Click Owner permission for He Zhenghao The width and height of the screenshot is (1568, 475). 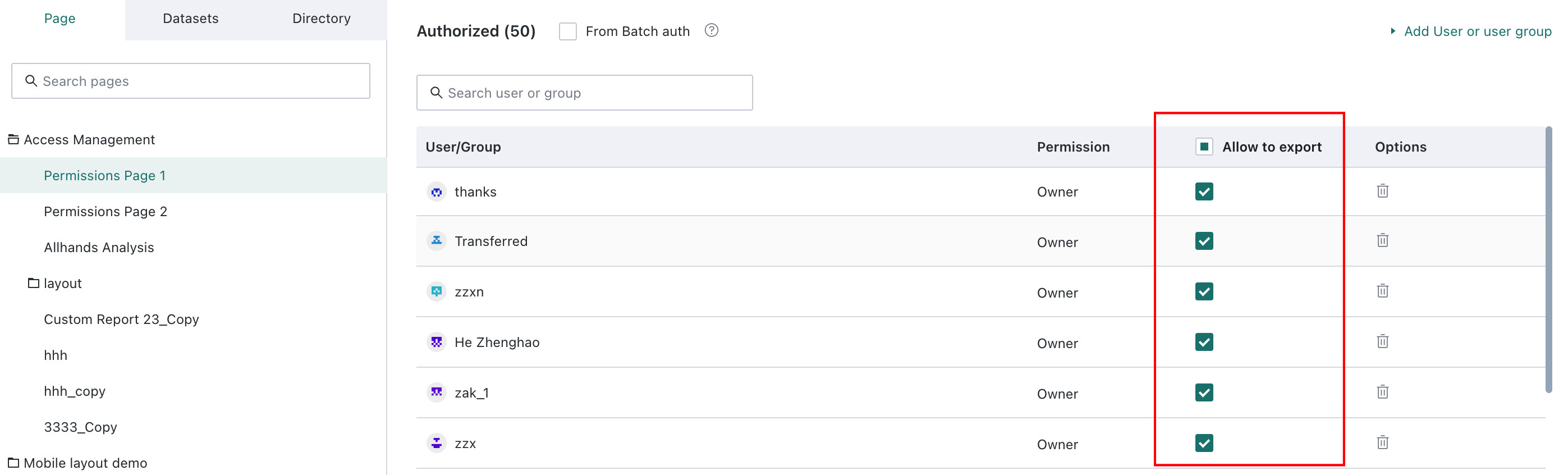pos(1057,344)
